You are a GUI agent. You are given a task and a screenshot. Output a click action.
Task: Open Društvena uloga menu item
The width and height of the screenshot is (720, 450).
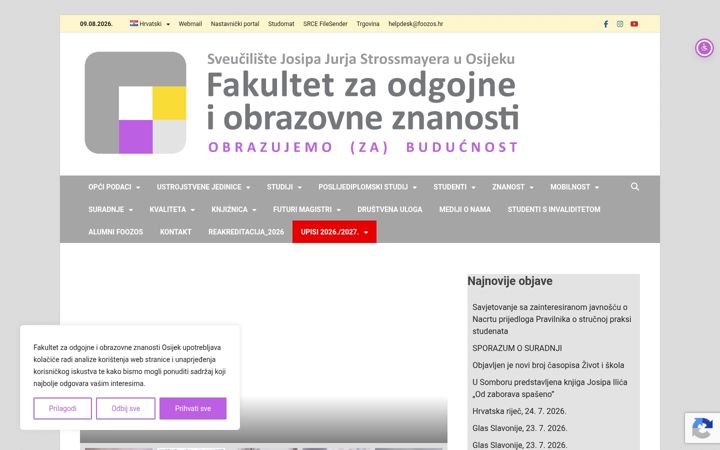(390, 209)
